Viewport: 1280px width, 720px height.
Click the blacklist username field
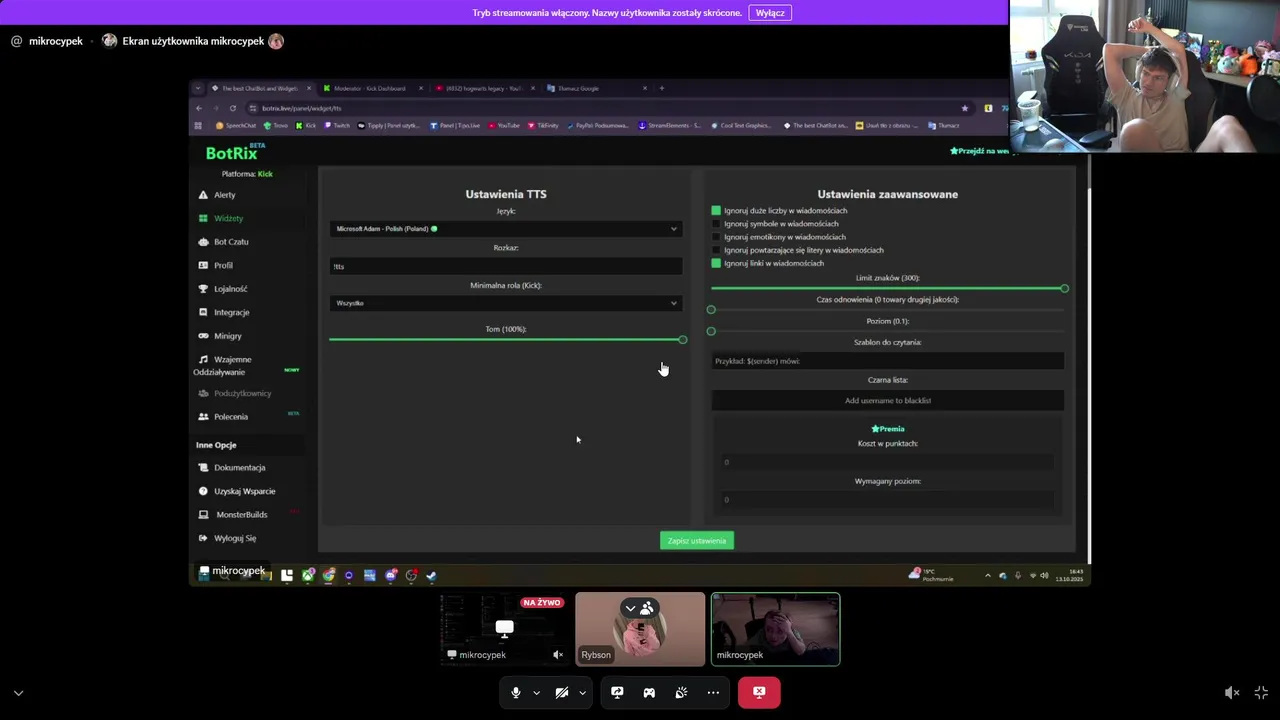(888, 400)
